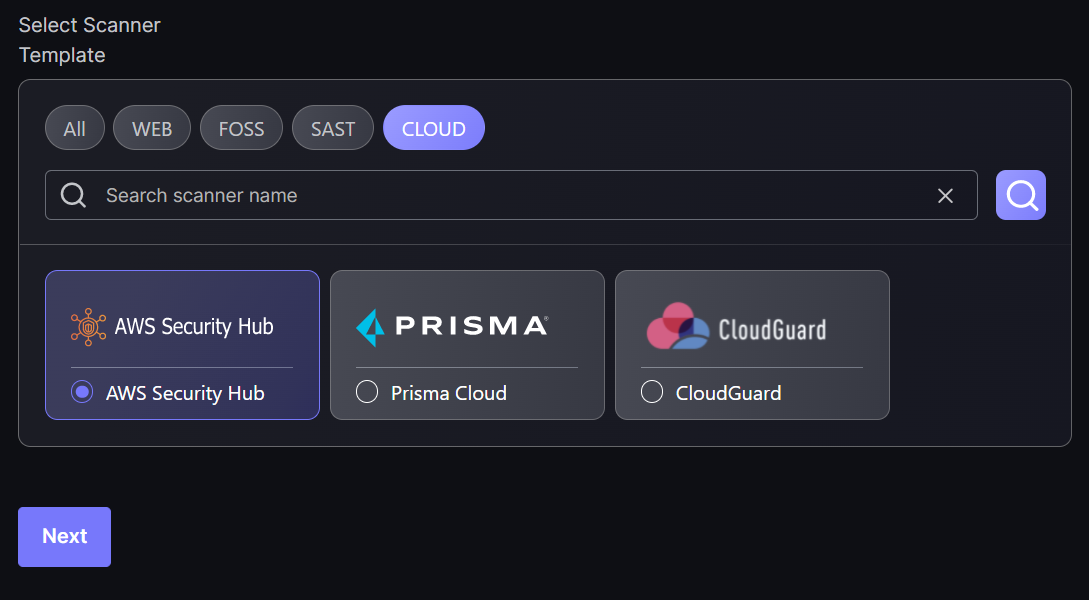The image size is (1089, 600).
Task: Click the Prisma logo image
Action: point(452,326)
